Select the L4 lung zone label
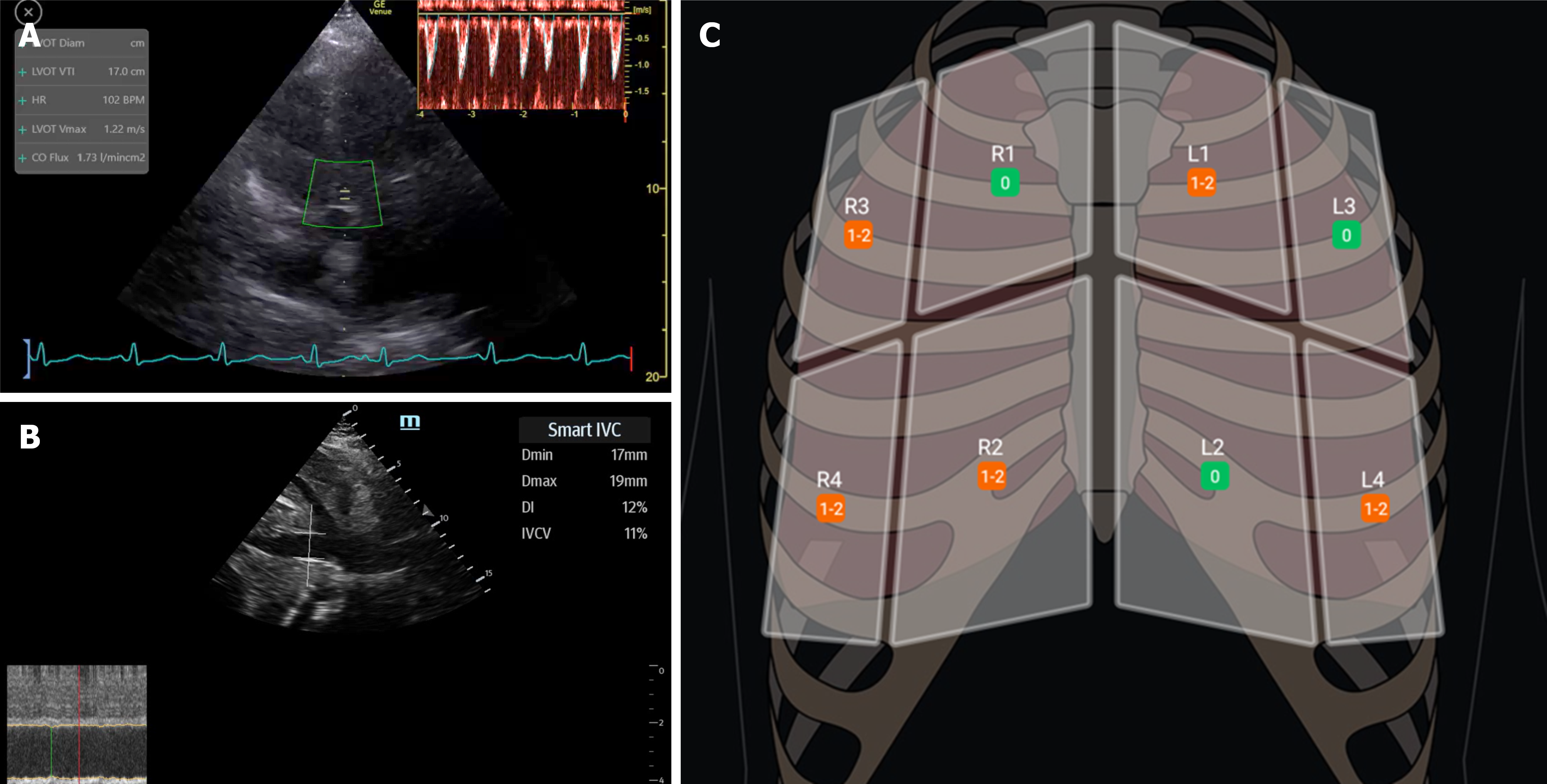The width and height of the screenshot is (1547, 784). tap(1373, 480)
